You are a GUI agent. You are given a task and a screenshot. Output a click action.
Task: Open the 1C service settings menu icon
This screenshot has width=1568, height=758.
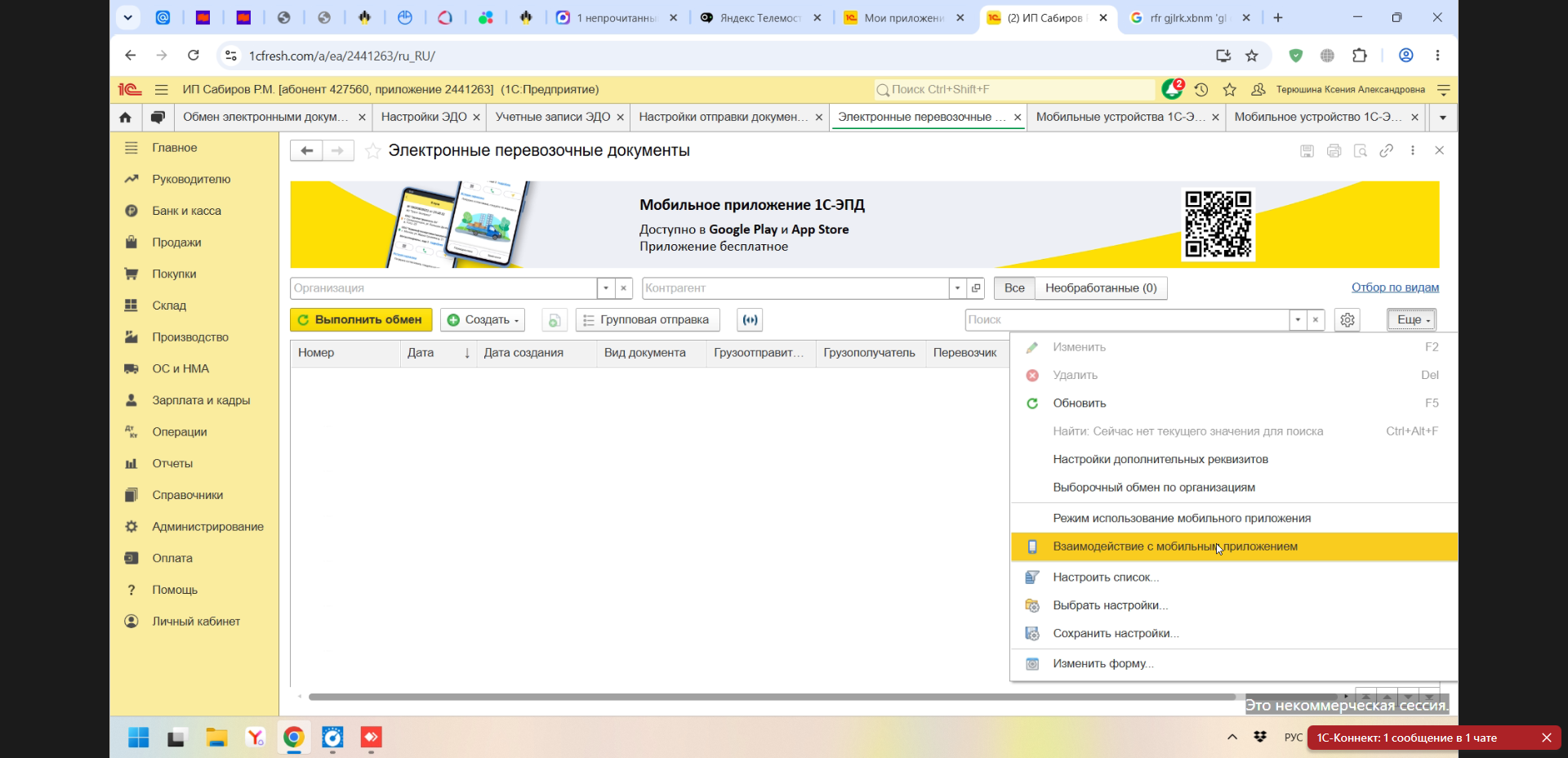pyautogui.click(x=1444, y=90)
